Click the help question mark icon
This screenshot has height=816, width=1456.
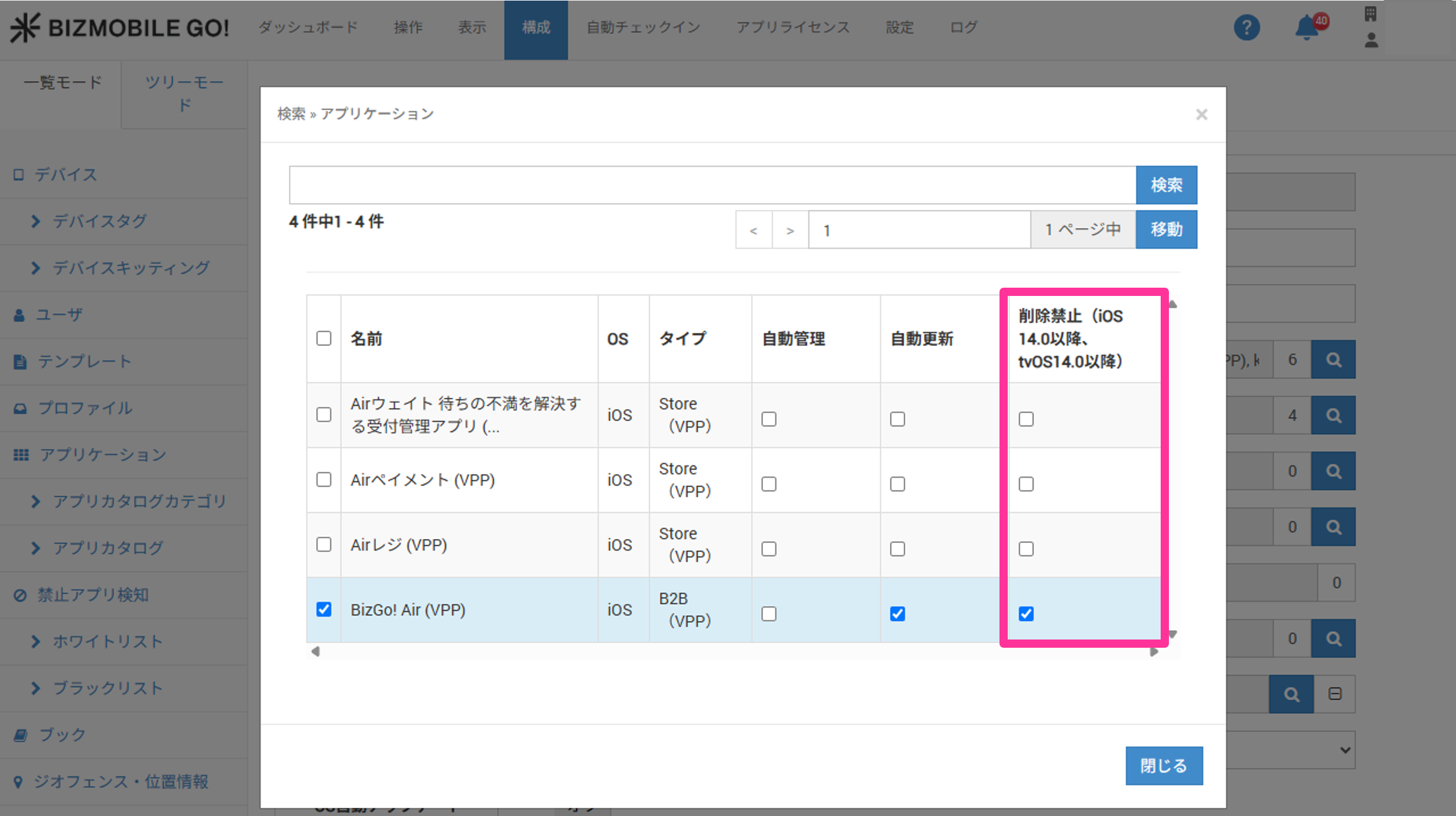(1247, 28)
